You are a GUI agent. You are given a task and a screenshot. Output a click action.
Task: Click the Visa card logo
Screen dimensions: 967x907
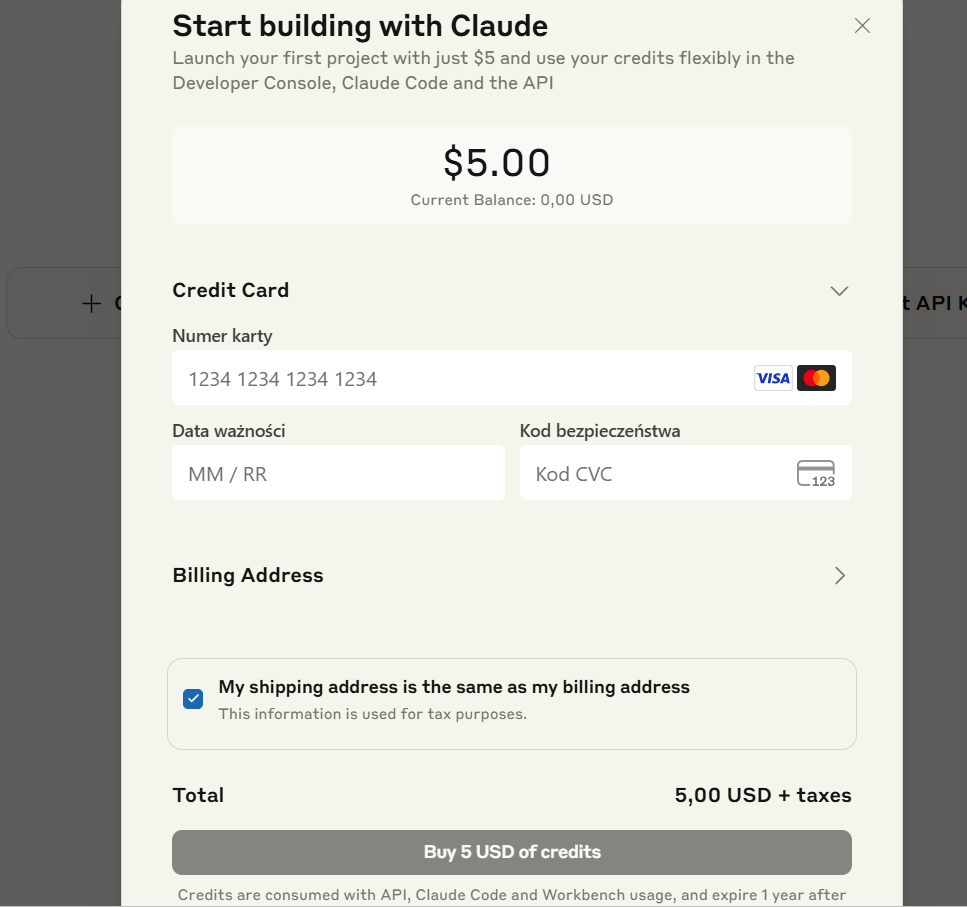click(772, 378)
